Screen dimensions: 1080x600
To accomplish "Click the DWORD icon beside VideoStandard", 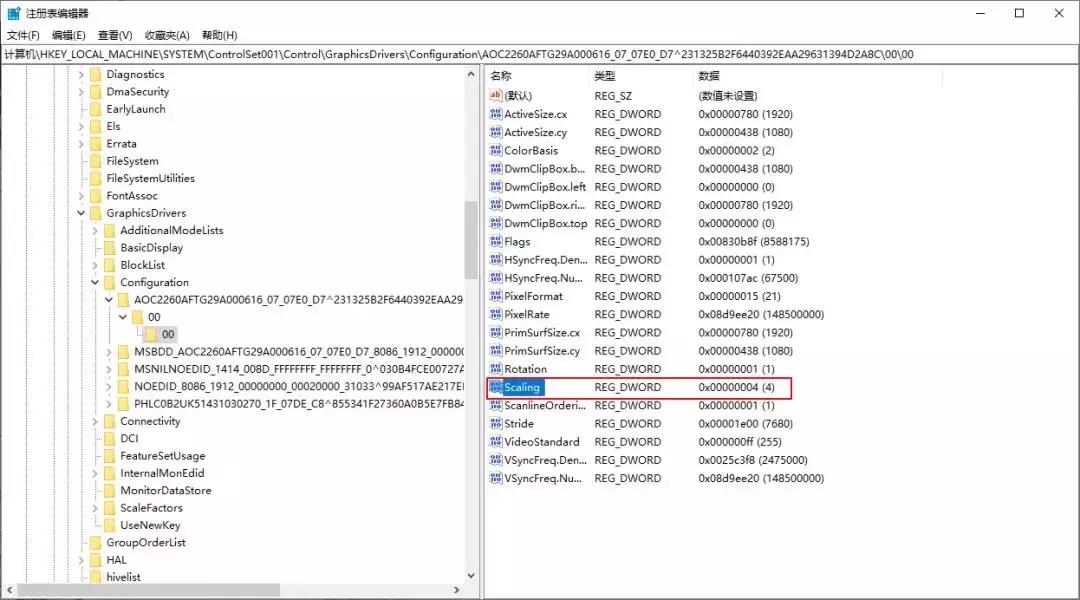I will pos(495,442).
